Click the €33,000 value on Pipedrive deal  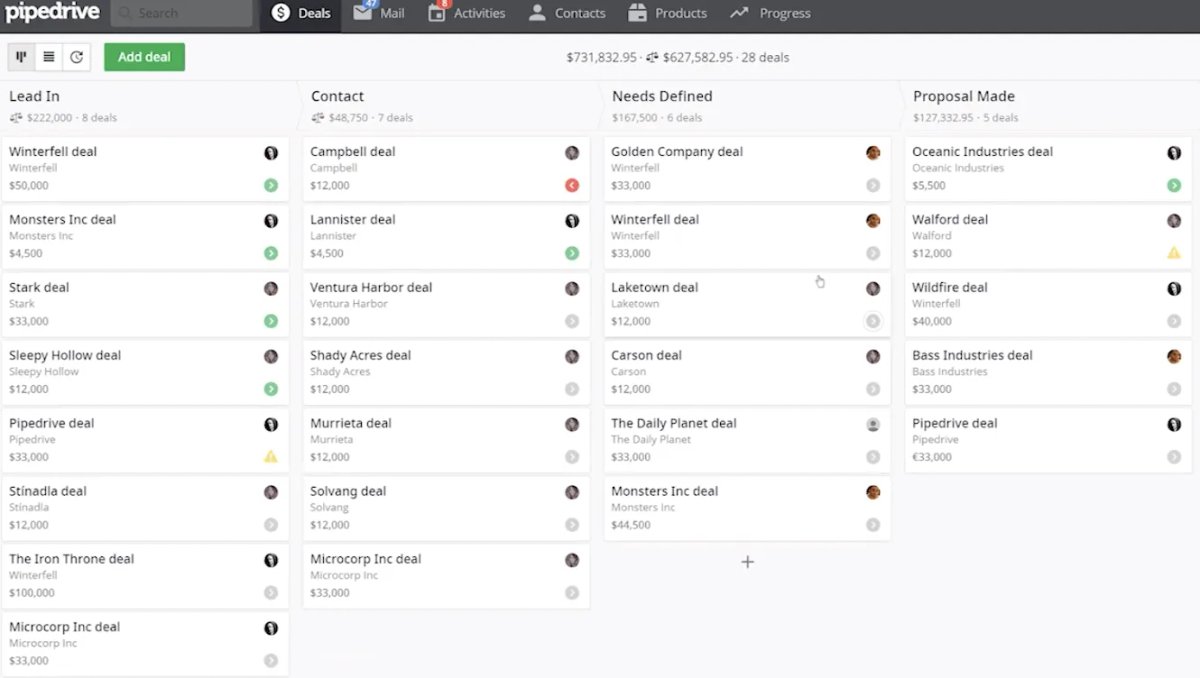[x=932, y=457]
